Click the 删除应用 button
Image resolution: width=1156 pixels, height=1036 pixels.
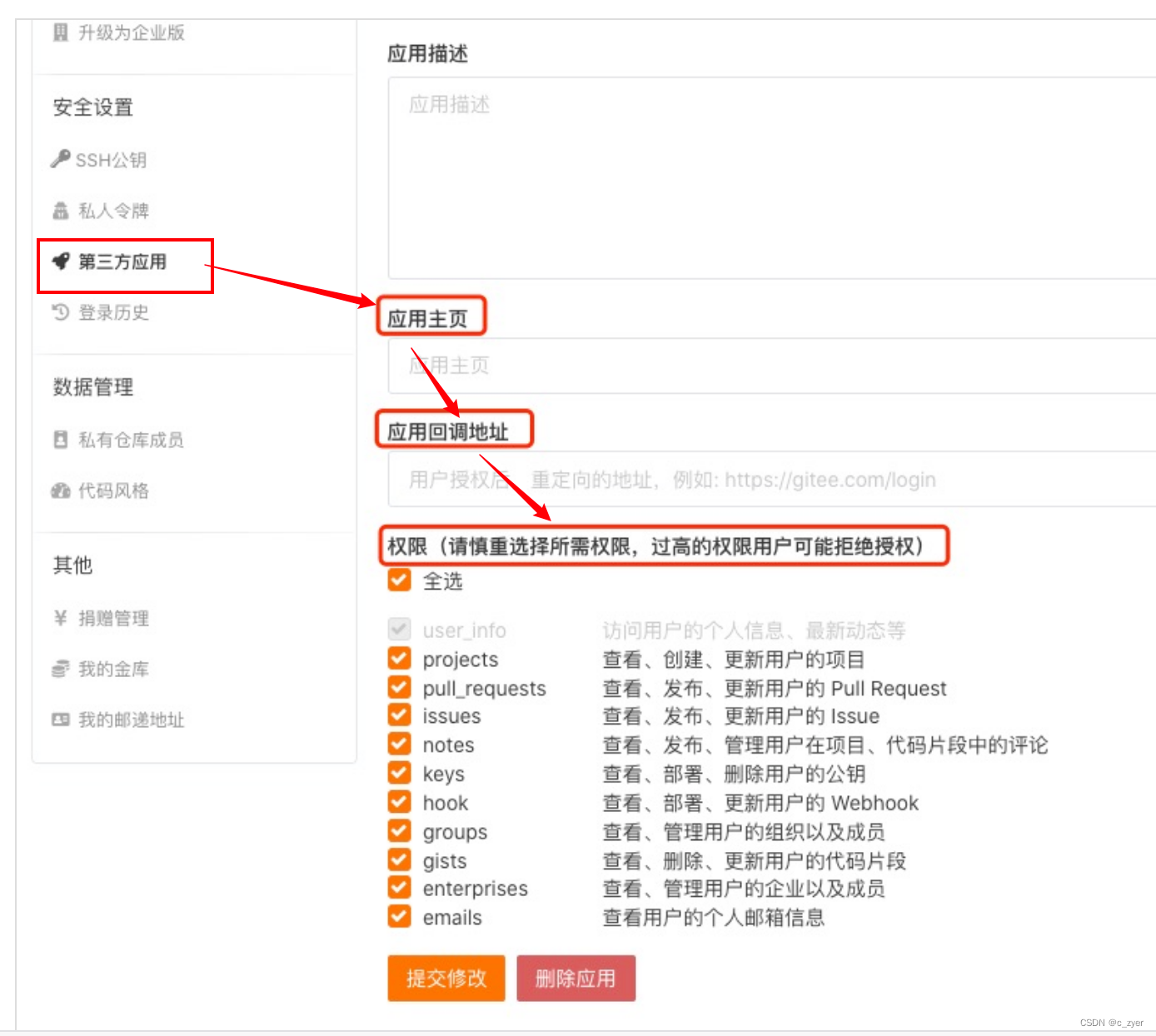point(576,978)
